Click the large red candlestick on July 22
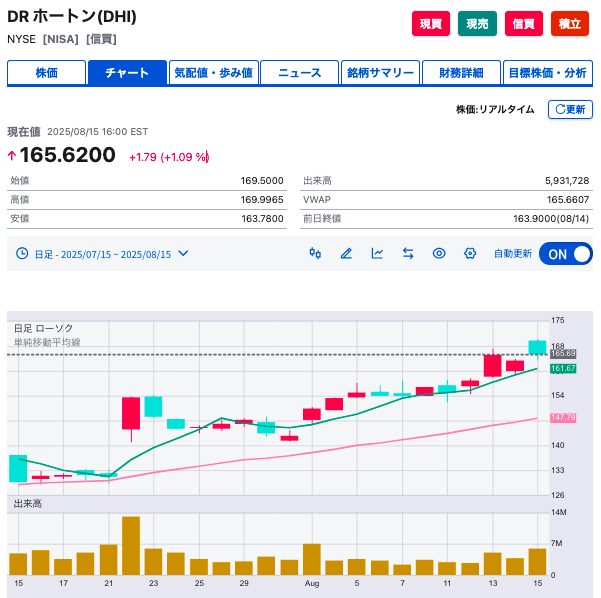 [131, 413]
